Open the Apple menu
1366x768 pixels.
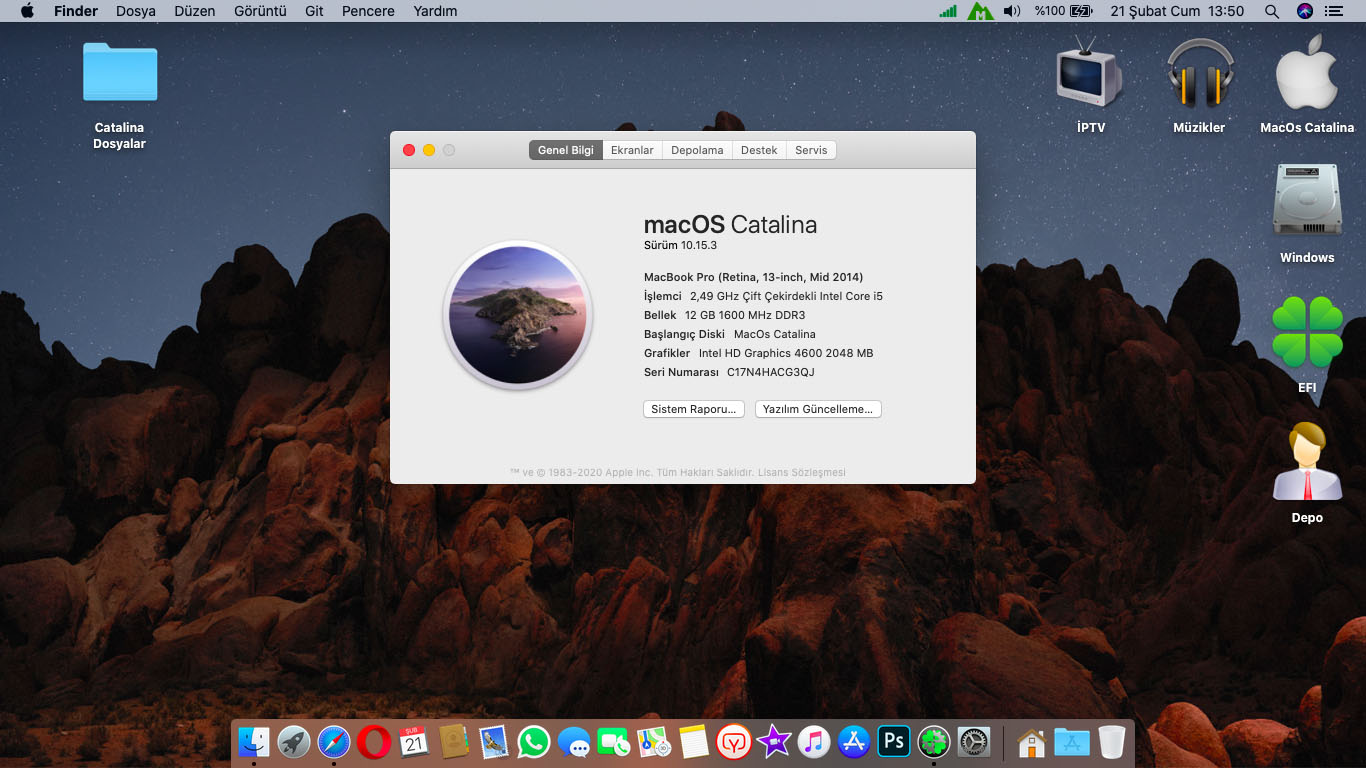point(27,11)
